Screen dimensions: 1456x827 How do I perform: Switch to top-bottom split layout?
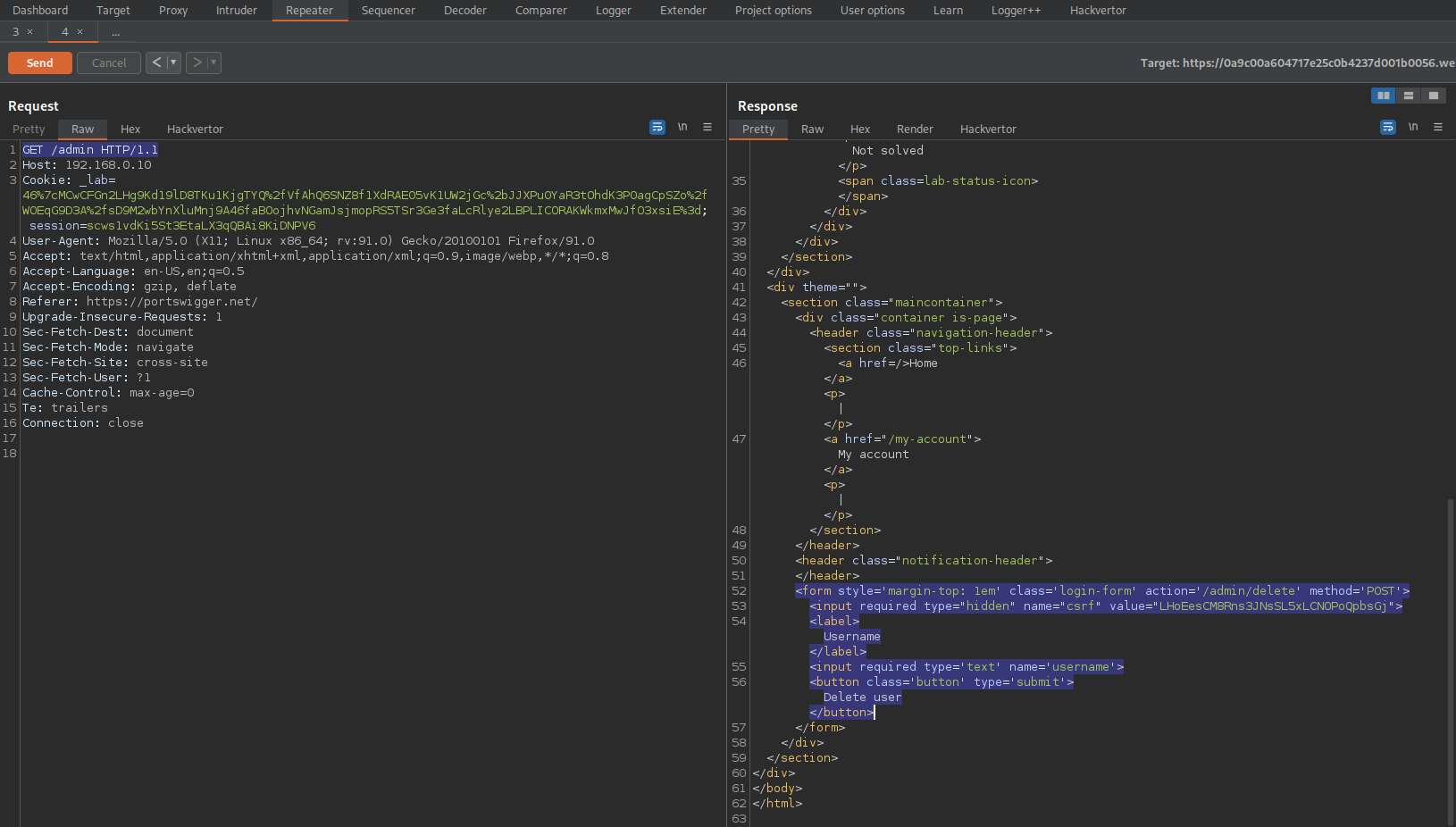click(x=1409, y=96)
